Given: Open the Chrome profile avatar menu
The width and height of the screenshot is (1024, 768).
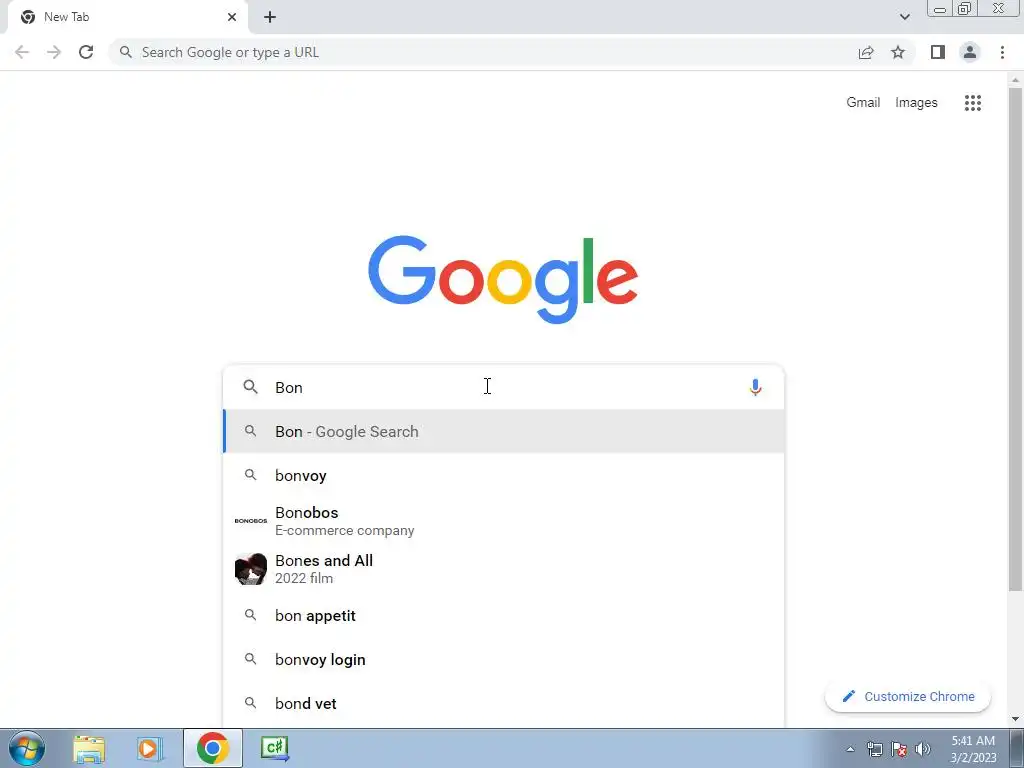Looking at the screenshot, I should [970, 52].
